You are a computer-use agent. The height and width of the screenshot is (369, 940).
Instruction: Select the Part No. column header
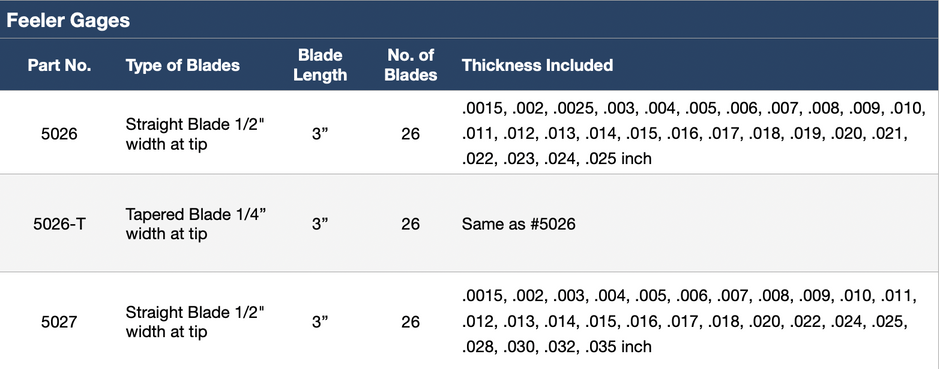59,65
